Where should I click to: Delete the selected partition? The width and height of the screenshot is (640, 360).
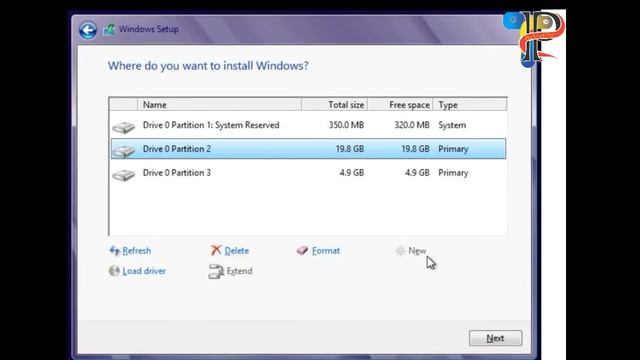point(236,251)
